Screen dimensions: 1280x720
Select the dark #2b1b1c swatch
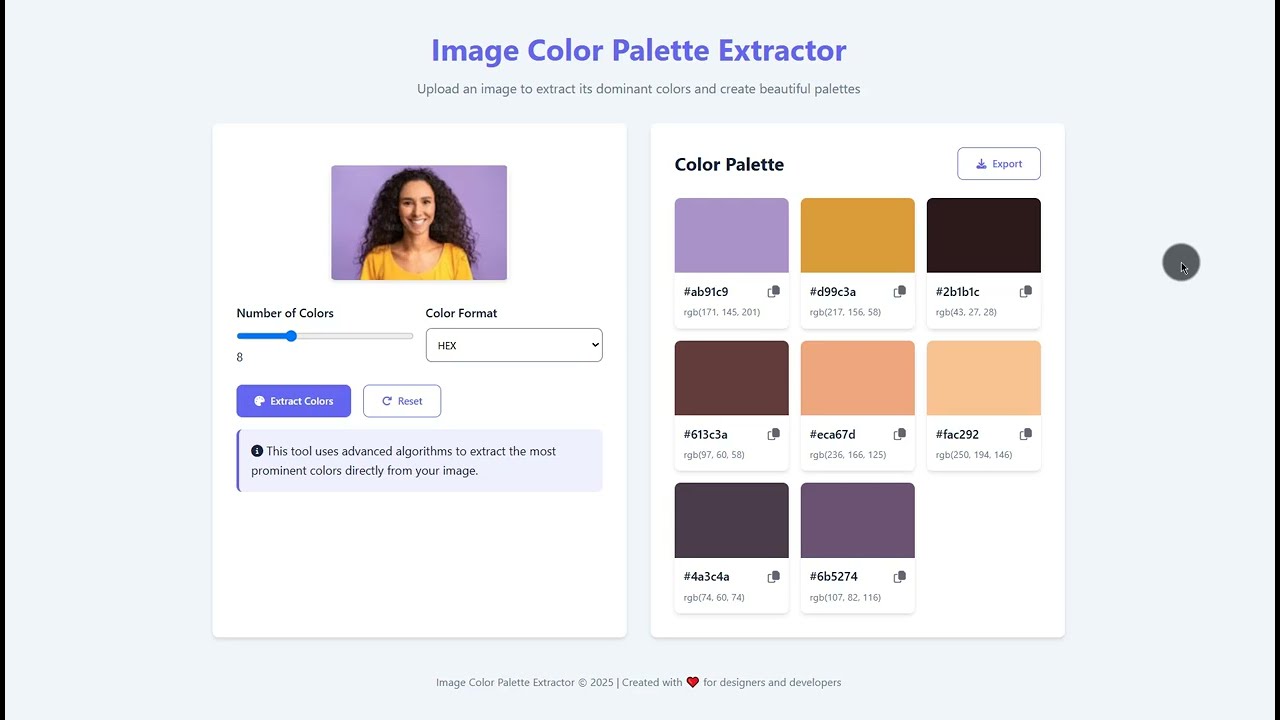click(x=984, y=235)
